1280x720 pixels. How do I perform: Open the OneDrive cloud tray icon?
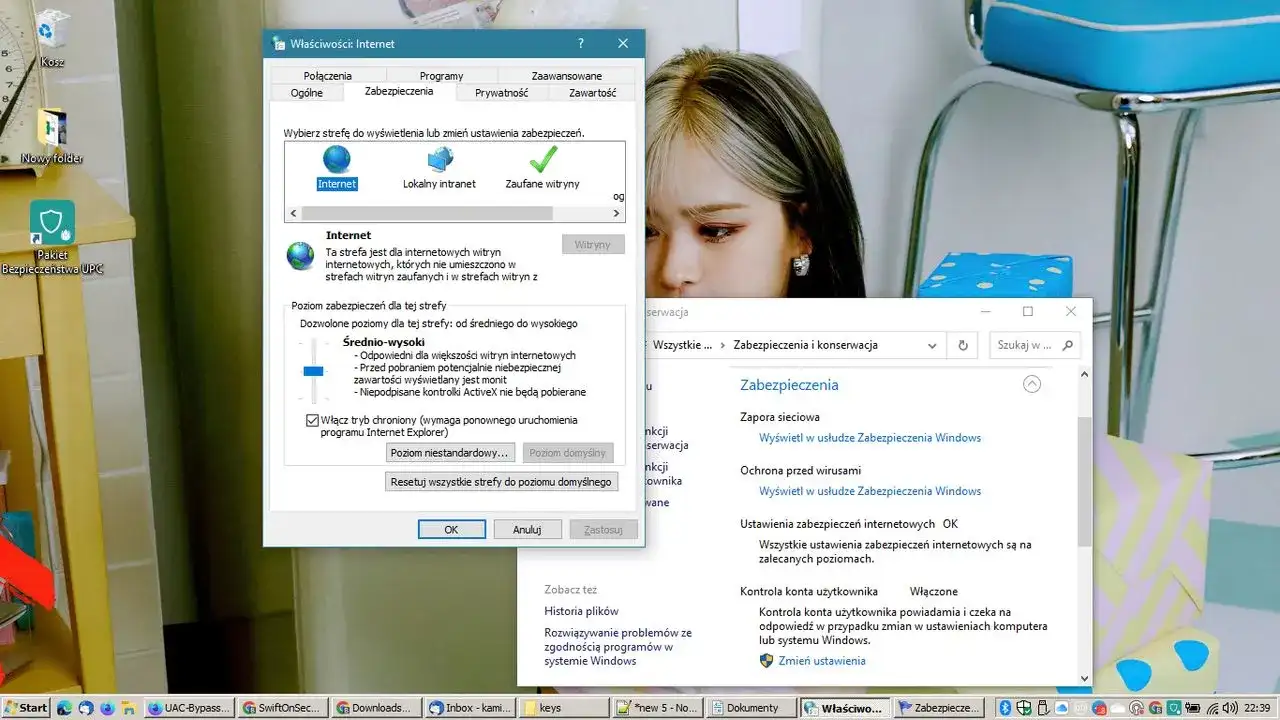pos(1061,707)
